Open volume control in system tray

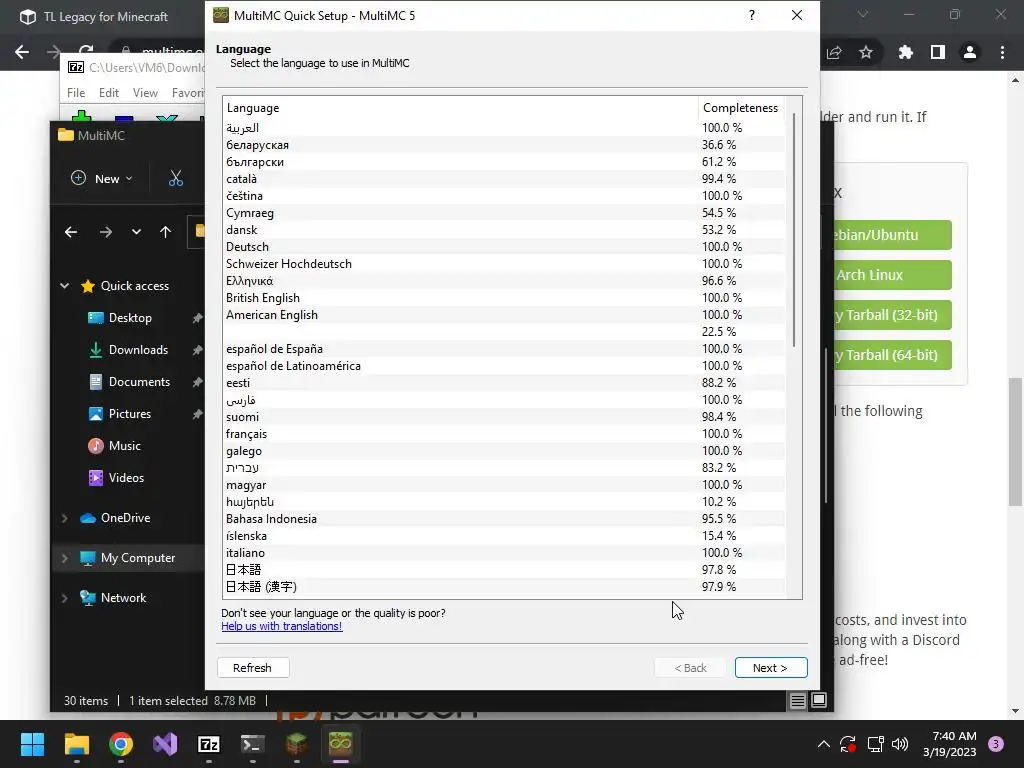coord(900,744)
